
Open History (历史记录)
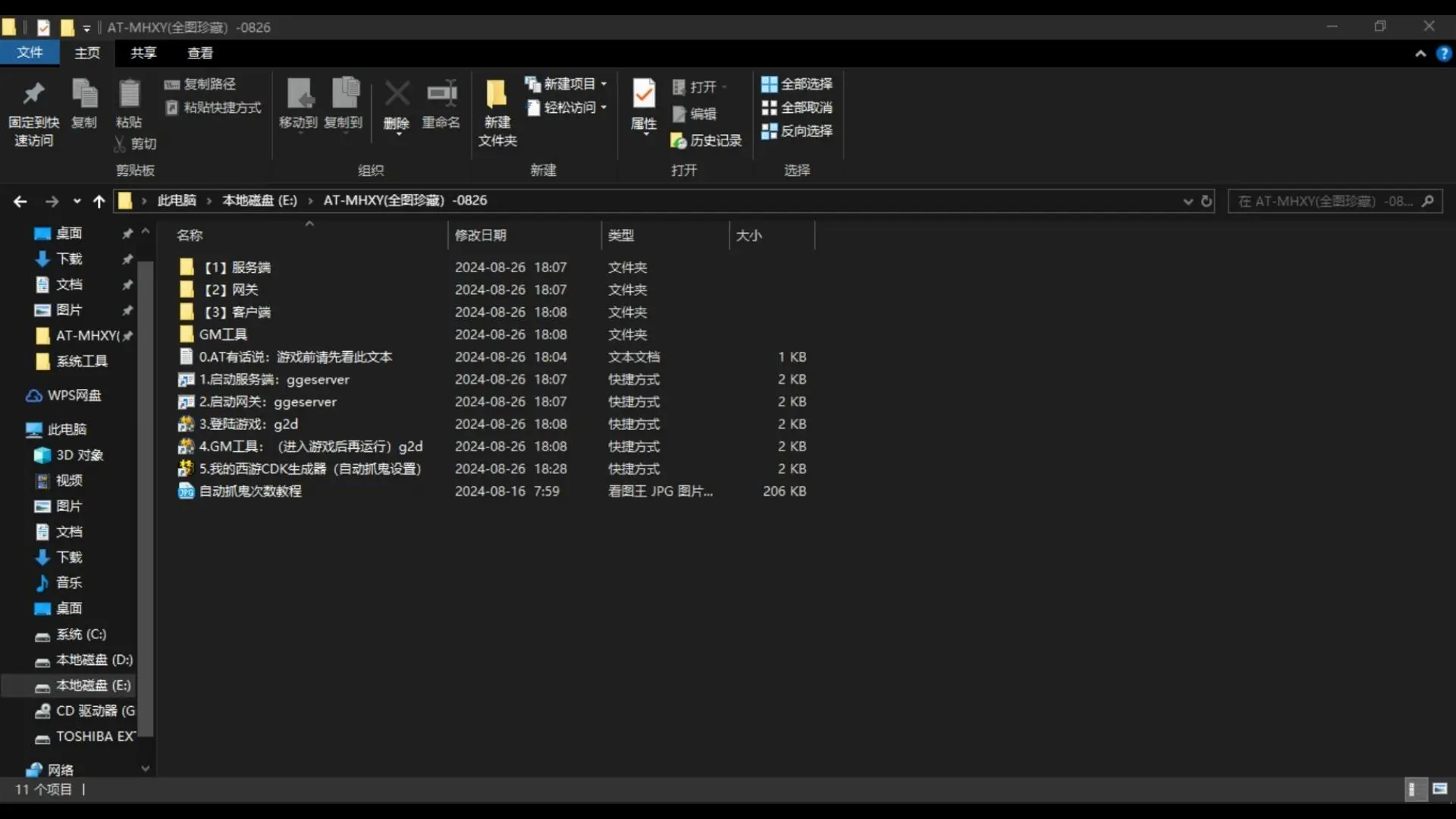(706, 141)
